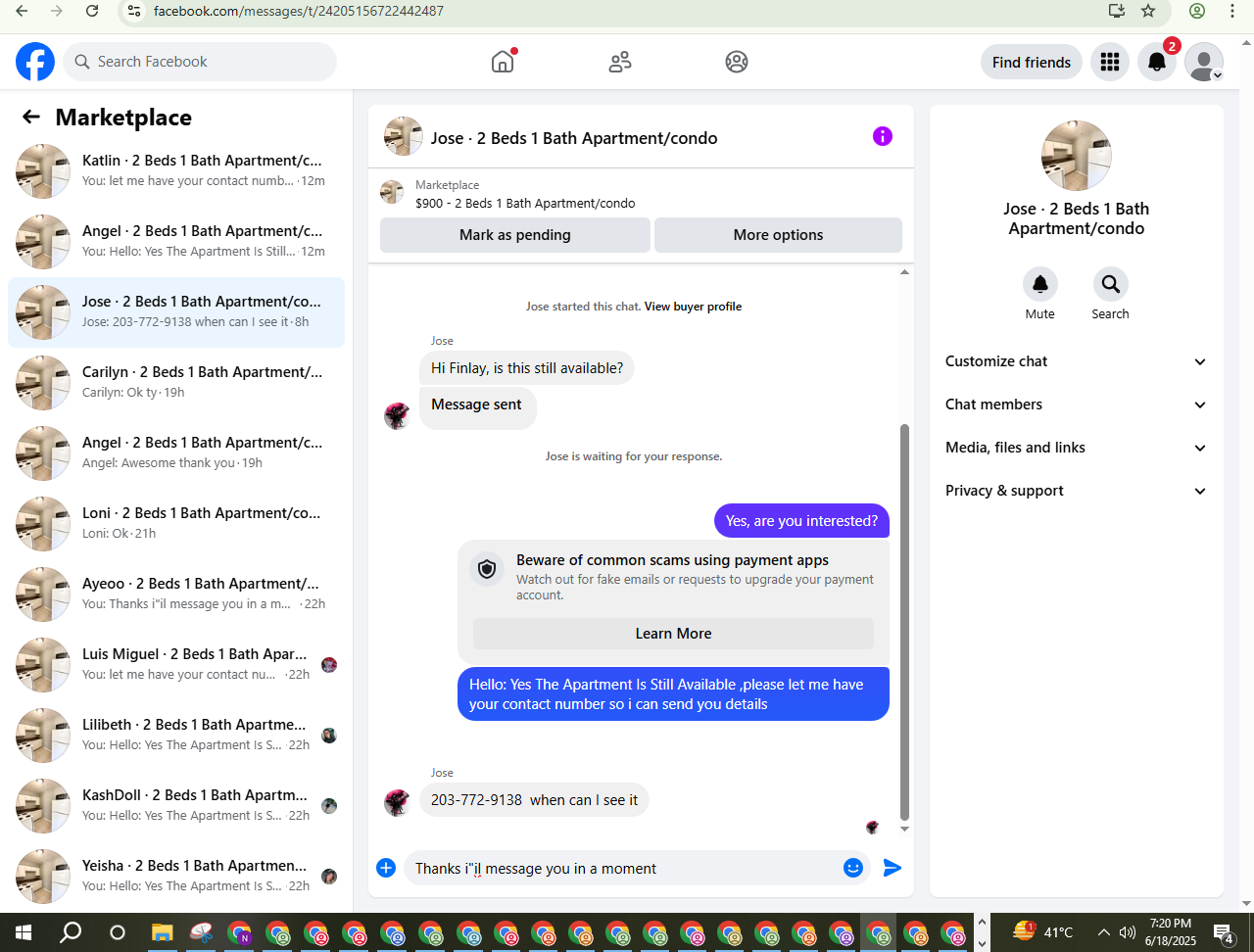Open the notifications bell with 2 badge

[x=1157, y=63]
